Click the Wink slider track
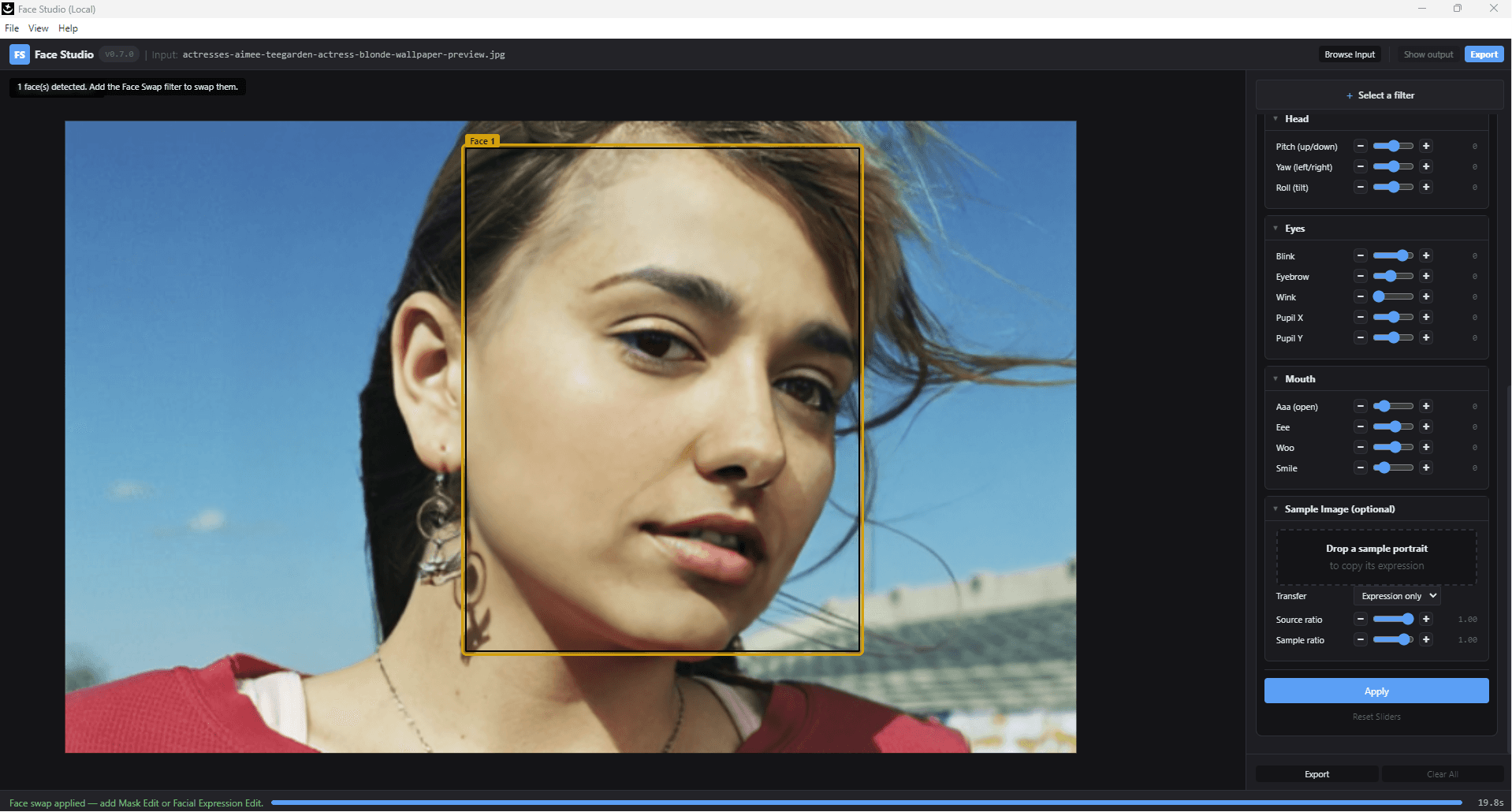The image size is (1512, 812). [1393, 297]
